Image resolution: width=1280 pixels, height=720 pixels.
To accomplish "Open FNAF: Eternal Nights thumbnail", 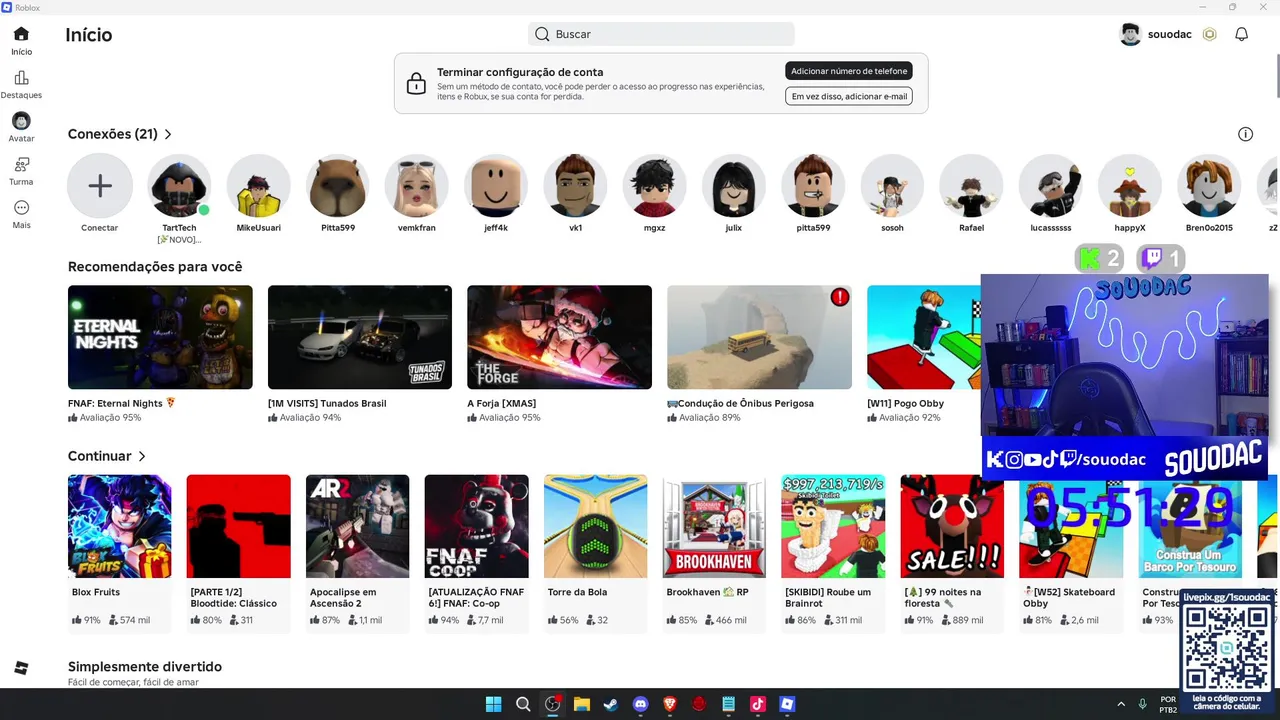I will (x=160, y=337).
